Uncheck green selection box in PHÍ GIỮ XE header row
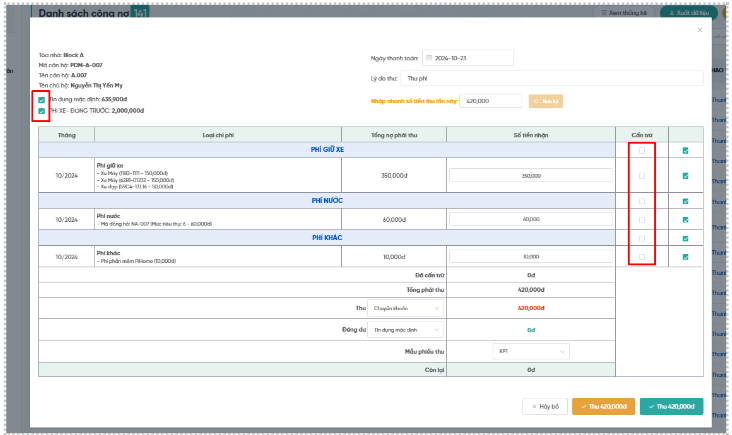Image resolution: width=732 pixels, height=435 pixels. coord(685,150)
